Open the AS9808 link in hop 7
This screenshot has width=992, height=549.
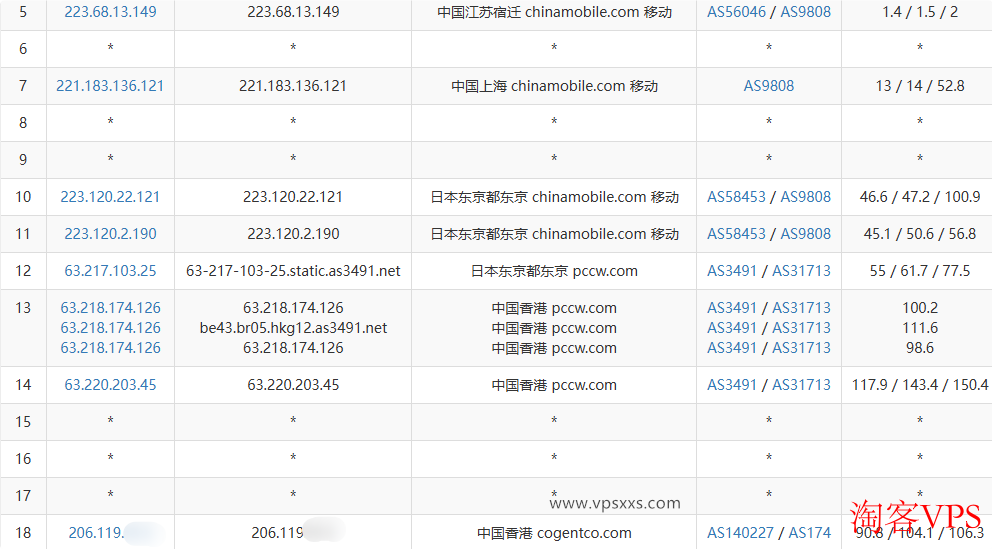point(769,86)
